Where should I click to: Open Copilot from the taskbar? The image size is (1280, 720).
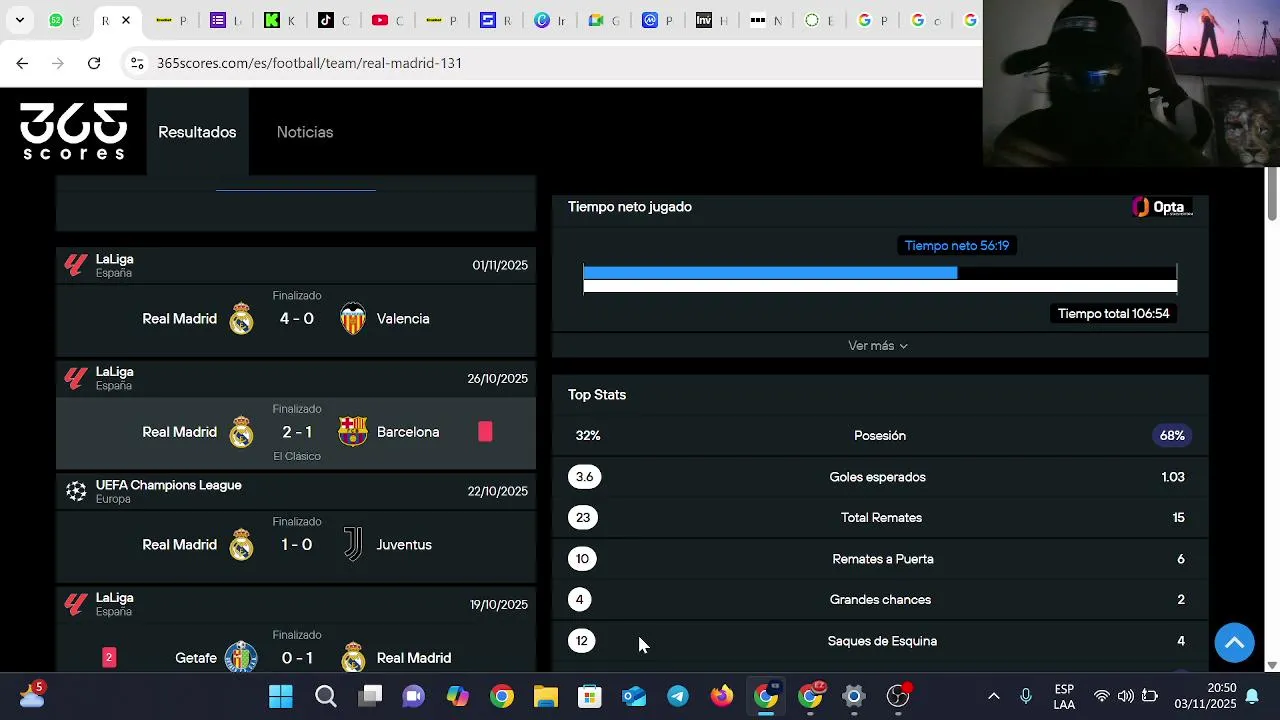(458, 696)
